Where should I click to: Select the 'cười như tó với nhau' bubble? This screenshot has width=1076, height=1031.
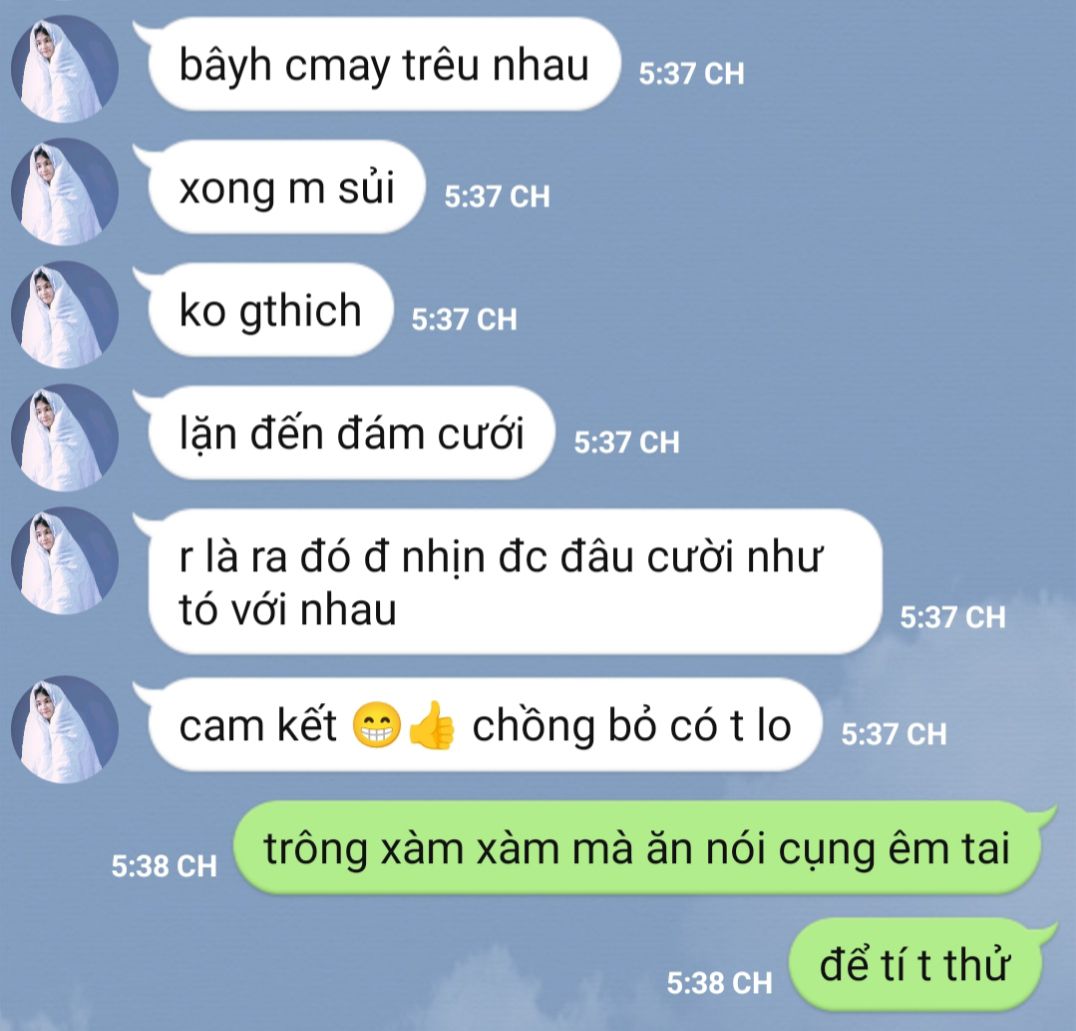point(508,582)
